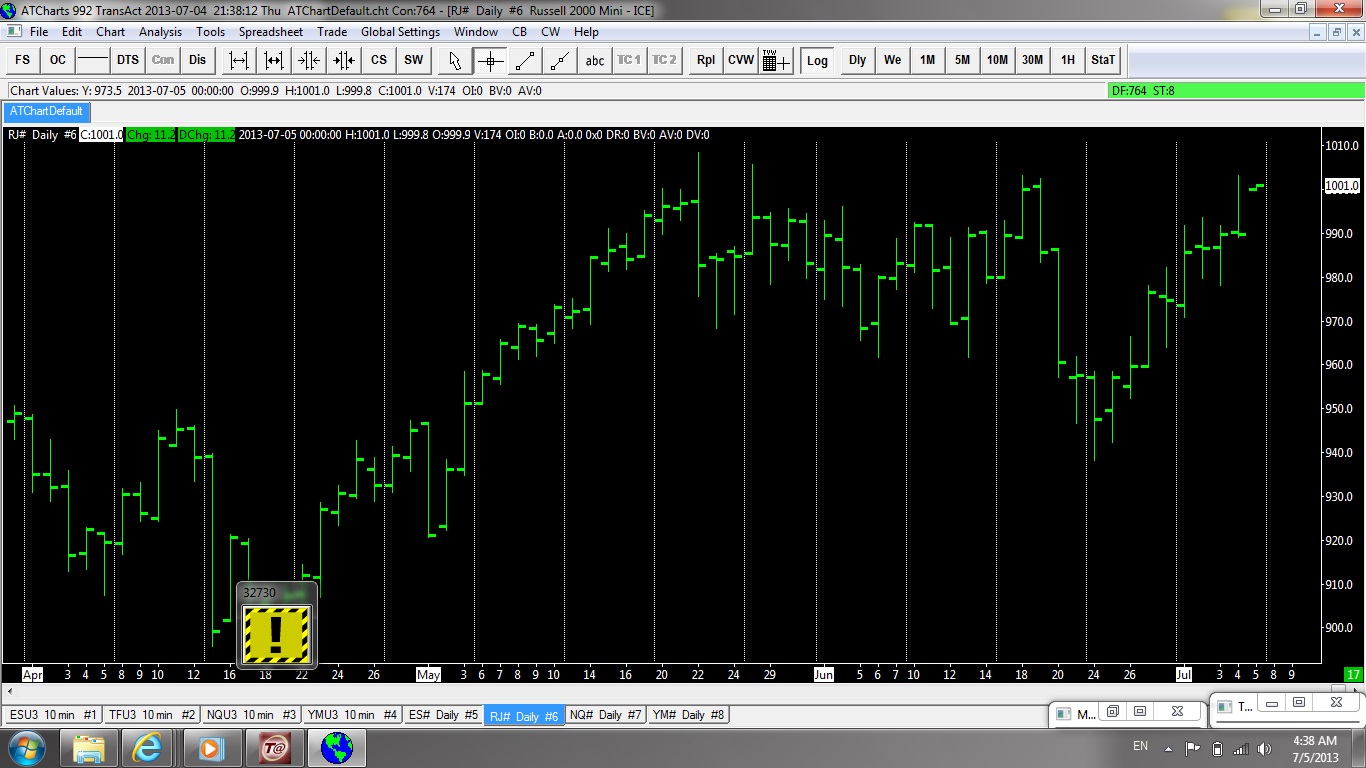Image resolution: width=1366 pixels, height=768 pixels.
Task: Click the Rpl toolbar button
Action: [706, 60]
